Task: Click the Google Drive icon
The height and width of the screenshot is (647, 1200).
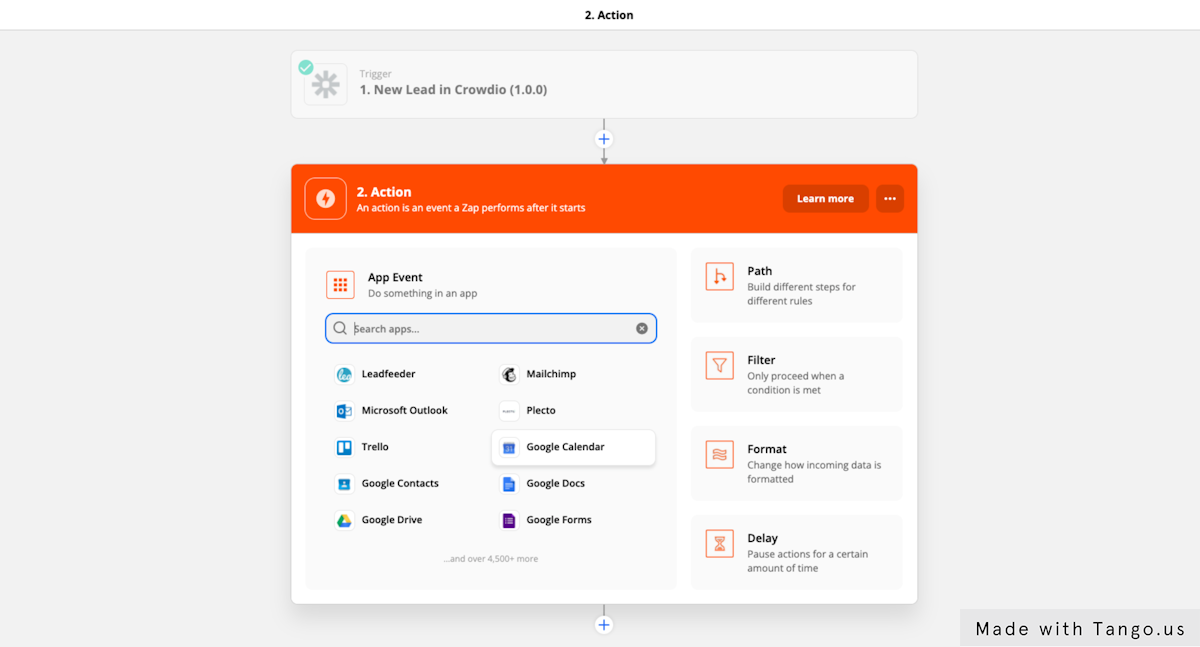Action: tap(344, 520)
